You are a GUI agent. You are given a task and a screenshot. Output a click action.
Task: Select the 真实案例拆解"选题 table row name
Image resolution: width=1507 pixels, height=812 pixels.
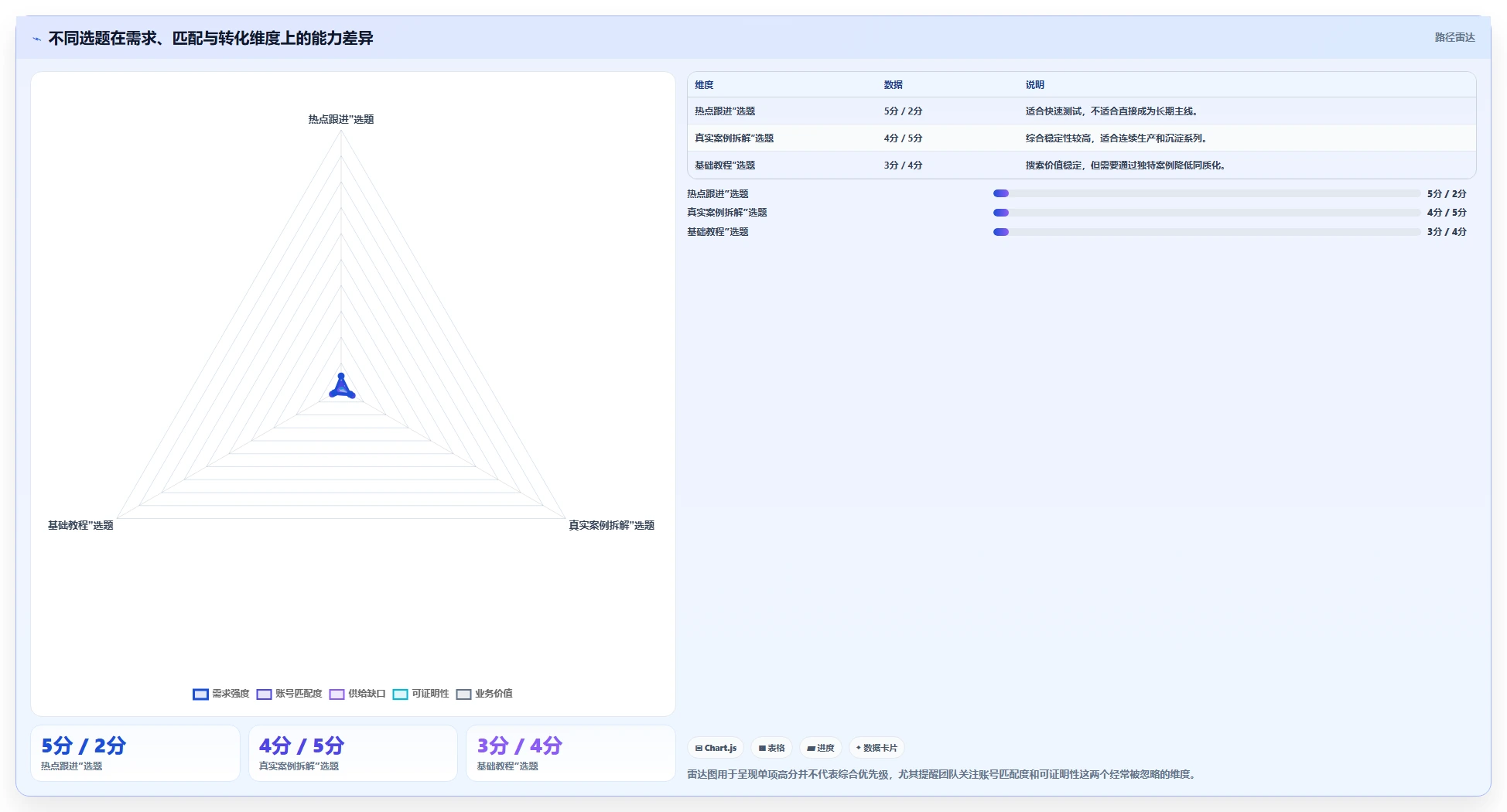pyautogui.click(x=734, y=138)
